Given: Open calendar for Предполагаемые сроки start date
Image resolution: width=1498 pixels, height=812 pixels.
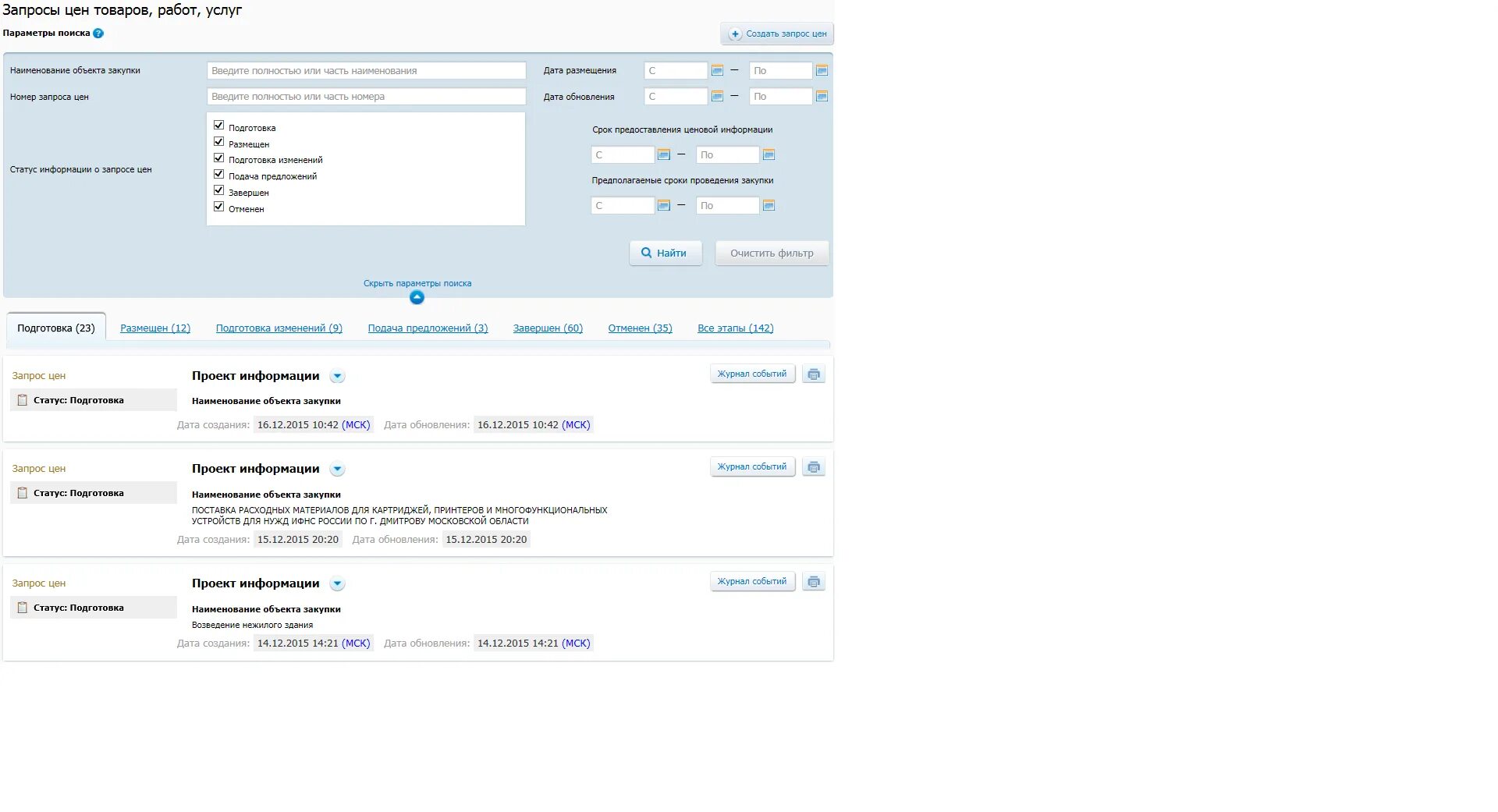Looking at the screenshot, I should pos(664,206).
